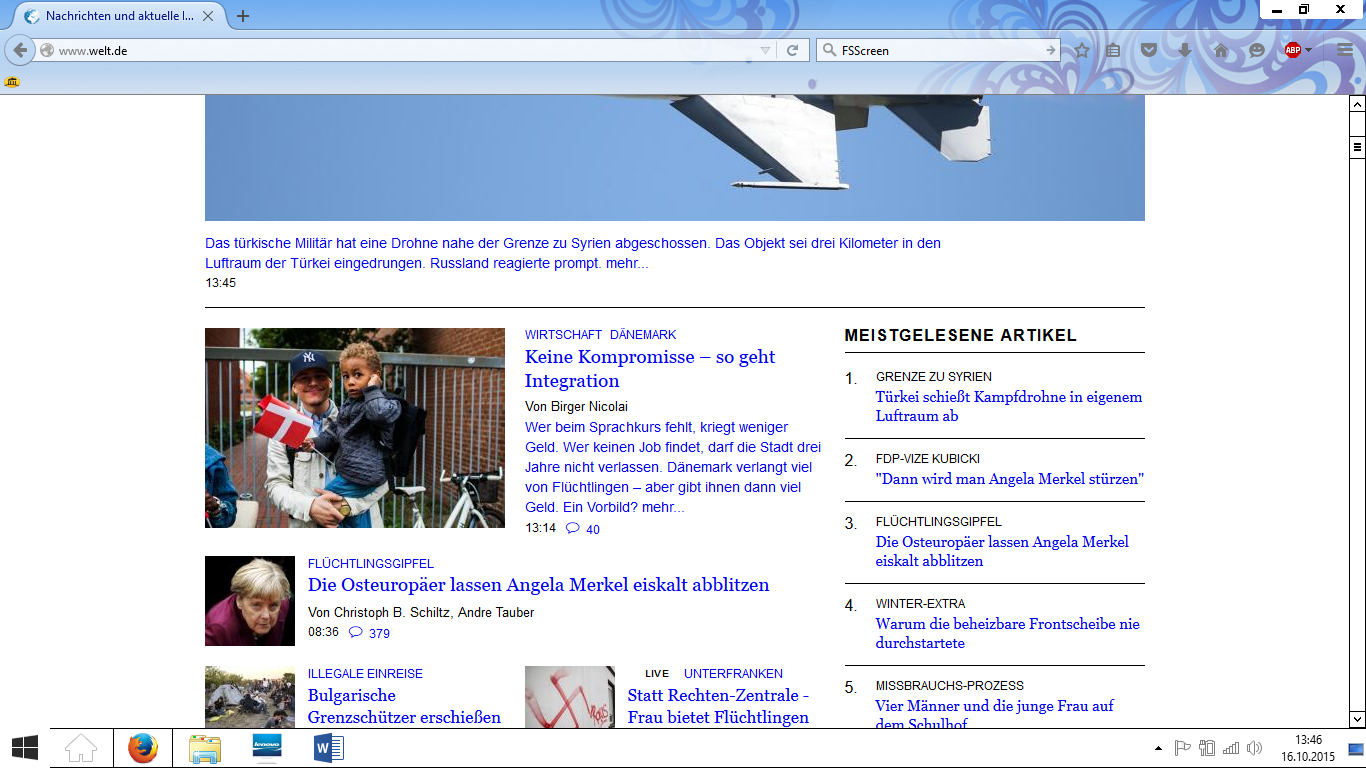
Task: Bookmark this page with the star icon
Action: pyautogui.click(x=1082, y=50)
